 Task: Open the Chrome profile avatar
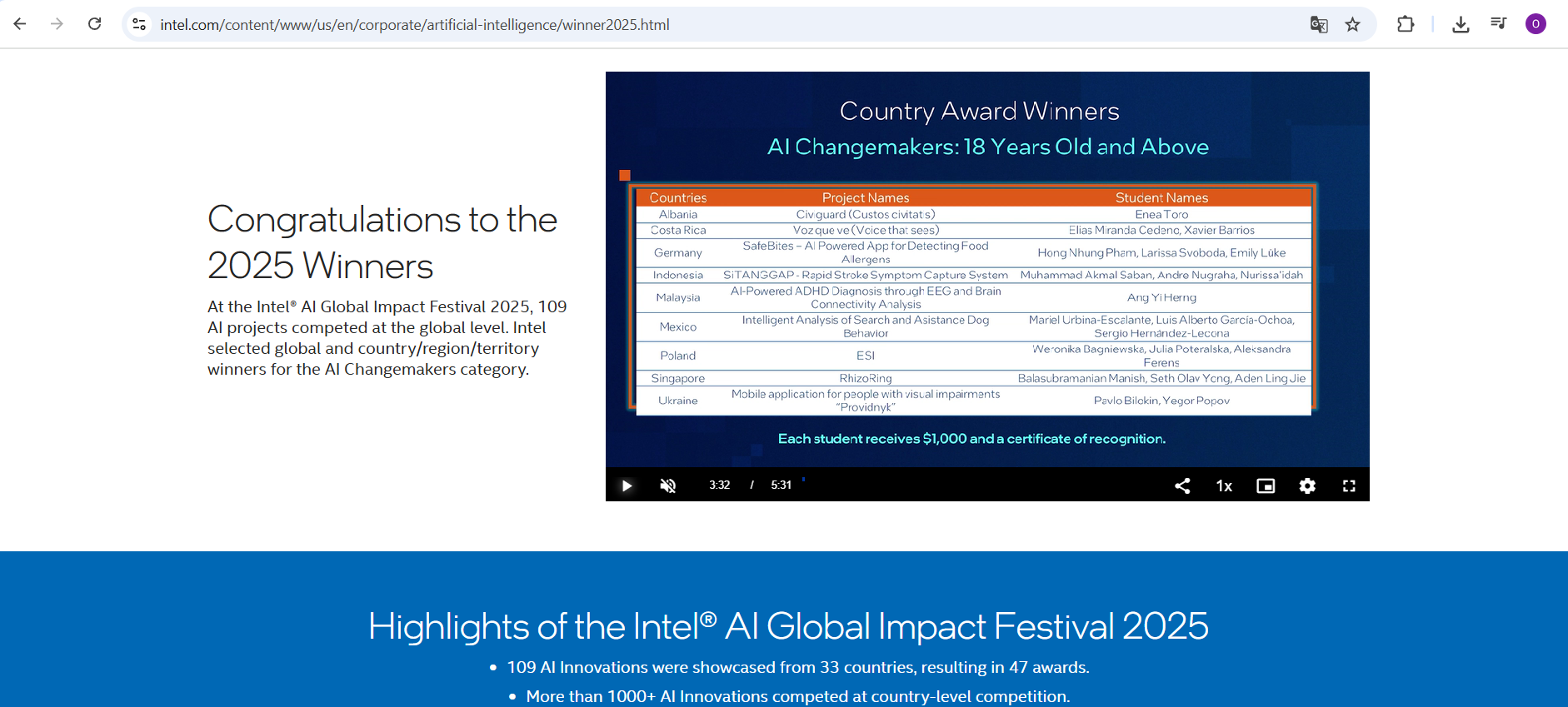(x=1536, y=24)
